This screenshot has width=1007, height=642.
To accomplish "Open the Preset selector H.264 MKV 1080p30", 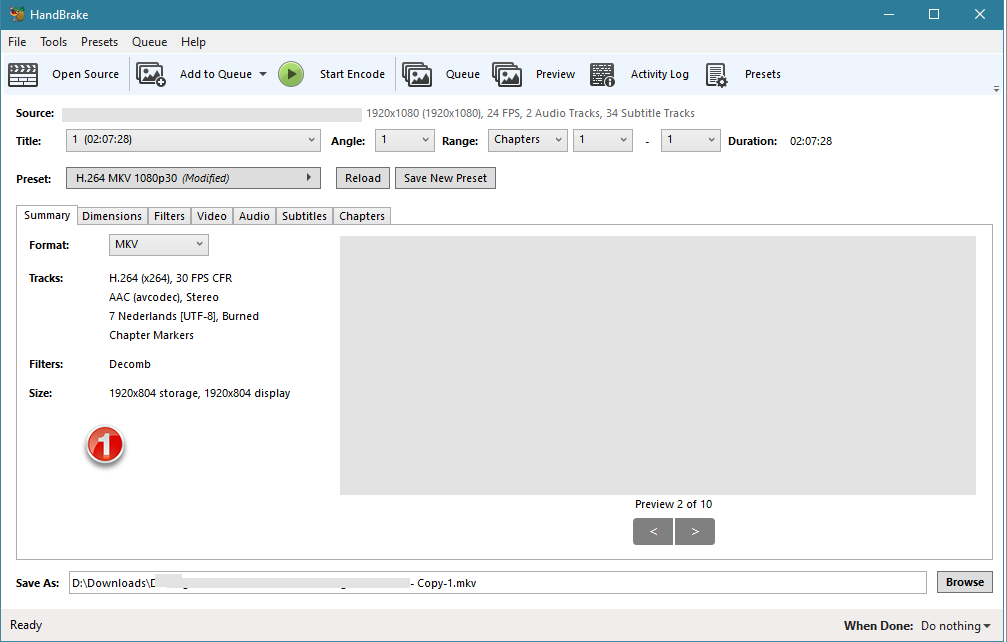I will (x=193, y=178).
